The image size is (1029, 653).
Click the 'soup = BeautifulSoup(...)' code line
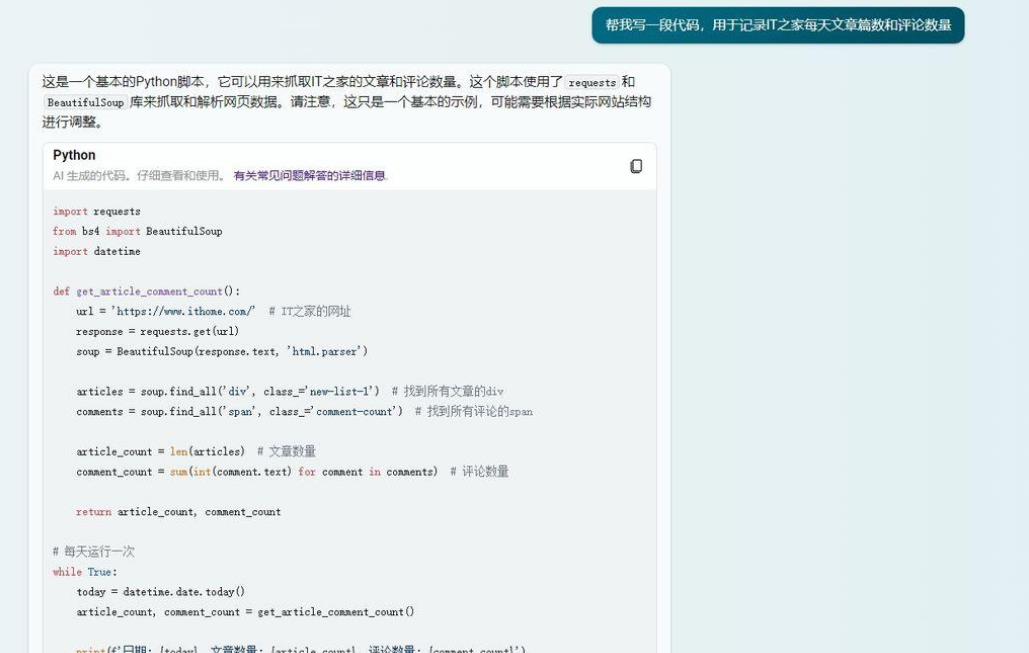pyautogui.click(x=222, y=351)
